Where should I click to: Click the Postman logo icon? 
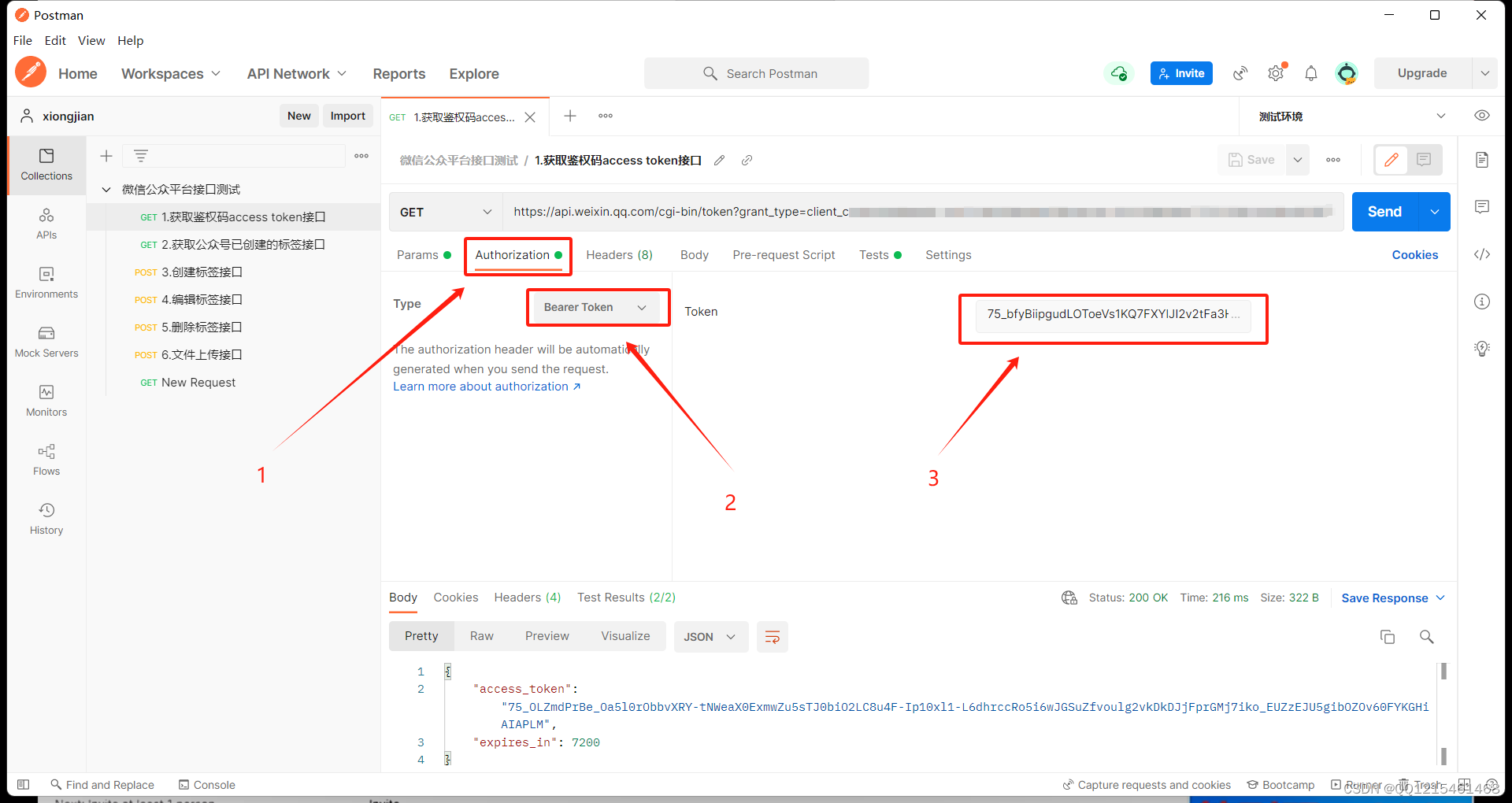31,72
